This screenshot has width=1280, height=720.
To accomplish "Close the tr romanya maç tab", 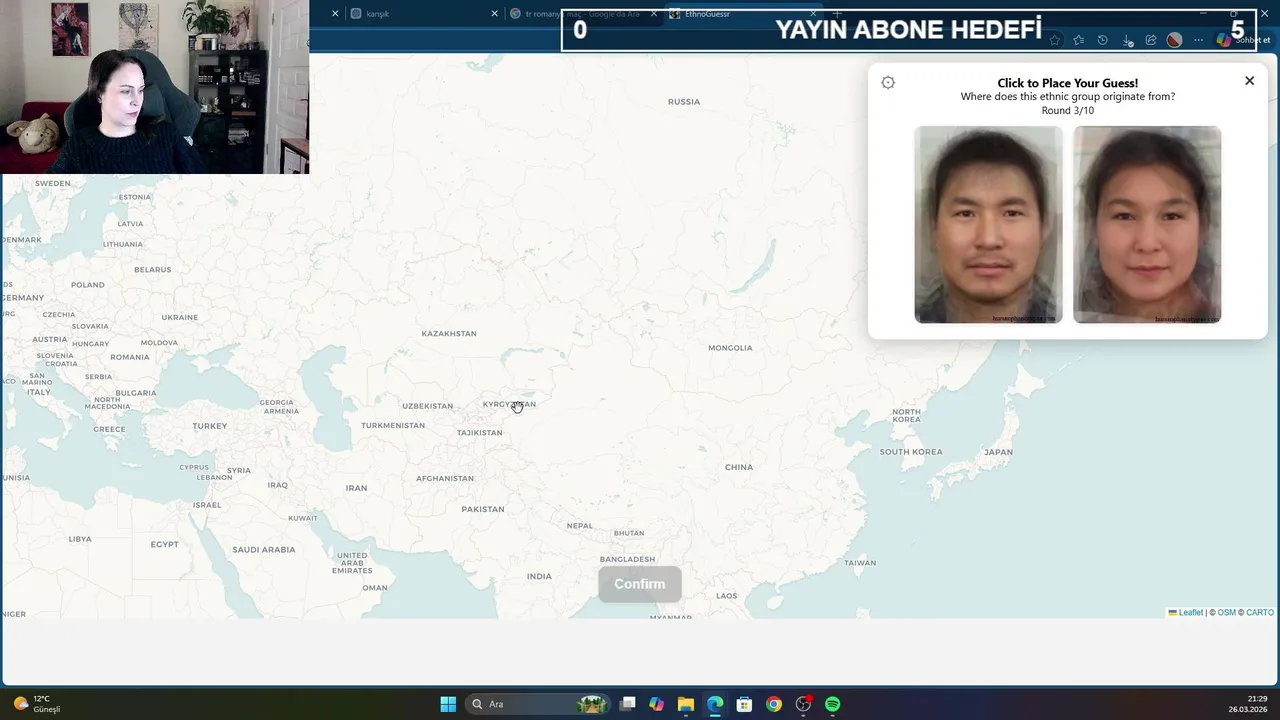I will [654, 14].
